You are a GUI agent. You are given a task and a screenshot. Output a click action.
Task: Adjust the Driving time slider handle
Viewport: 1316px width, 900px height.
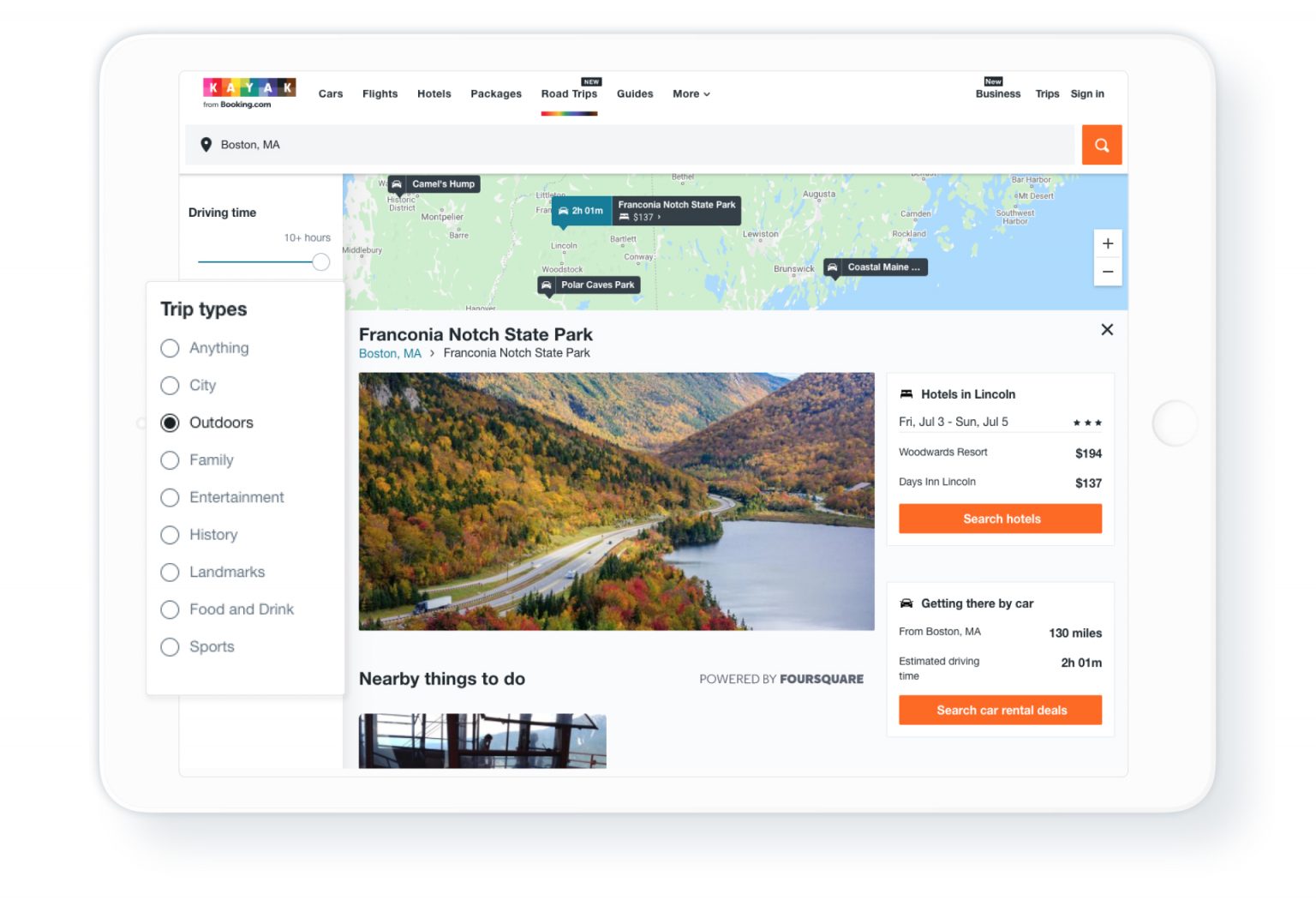tap(320, 261)
